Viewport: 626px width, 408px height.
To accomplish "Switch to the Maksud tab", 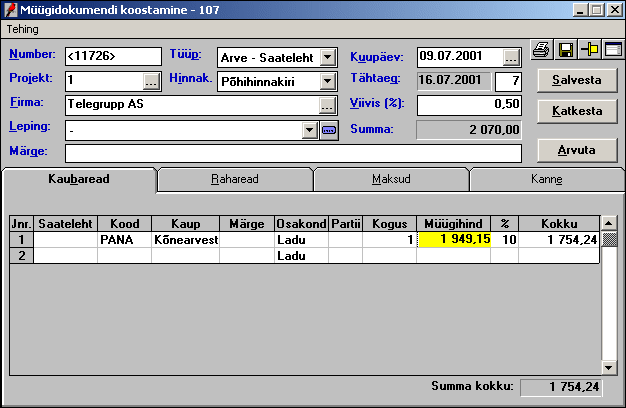I will click(391, 180).
